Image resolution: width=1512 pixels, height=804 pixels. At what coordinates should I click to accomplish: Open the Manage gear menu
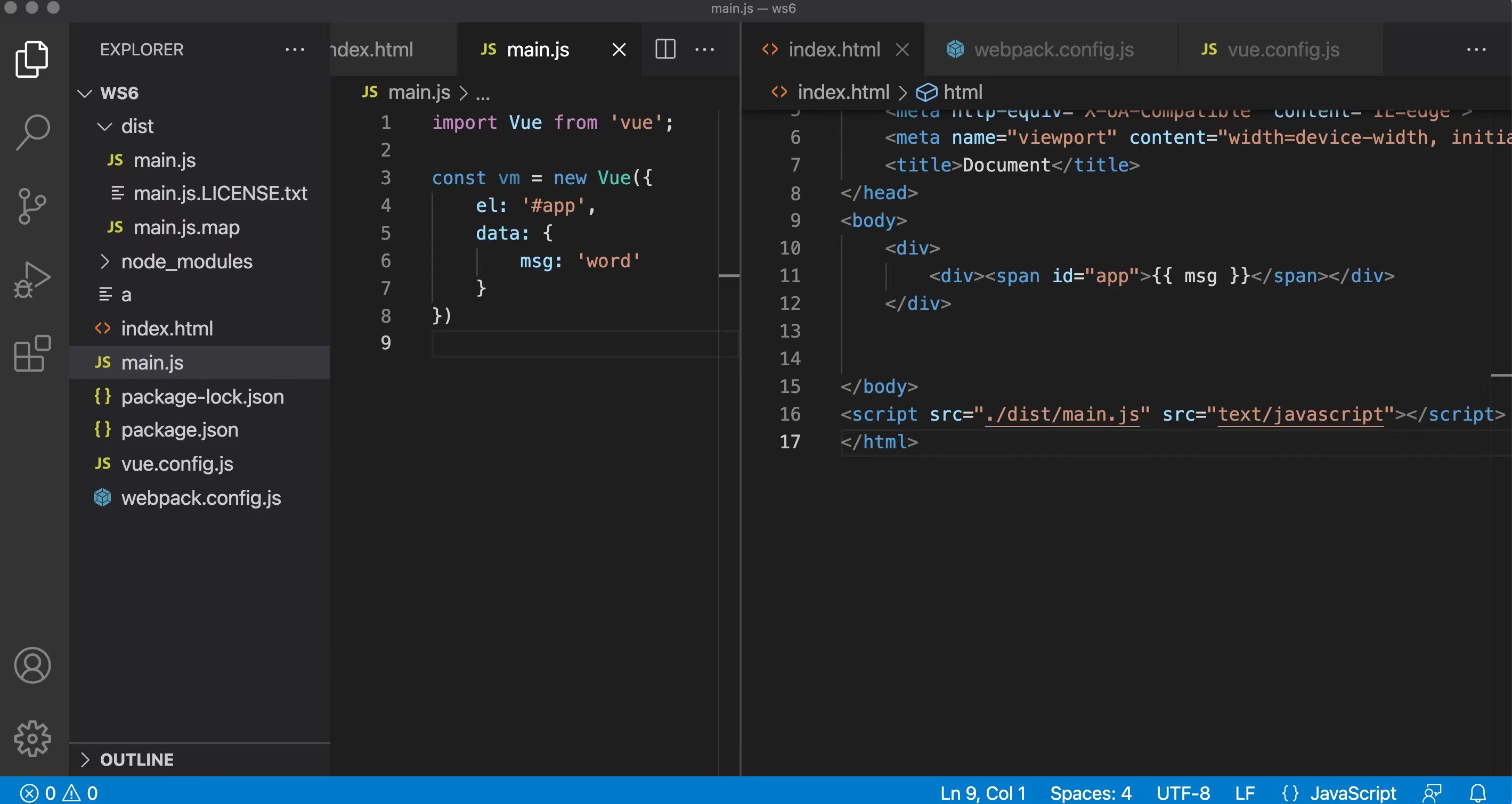click(32, 739)
